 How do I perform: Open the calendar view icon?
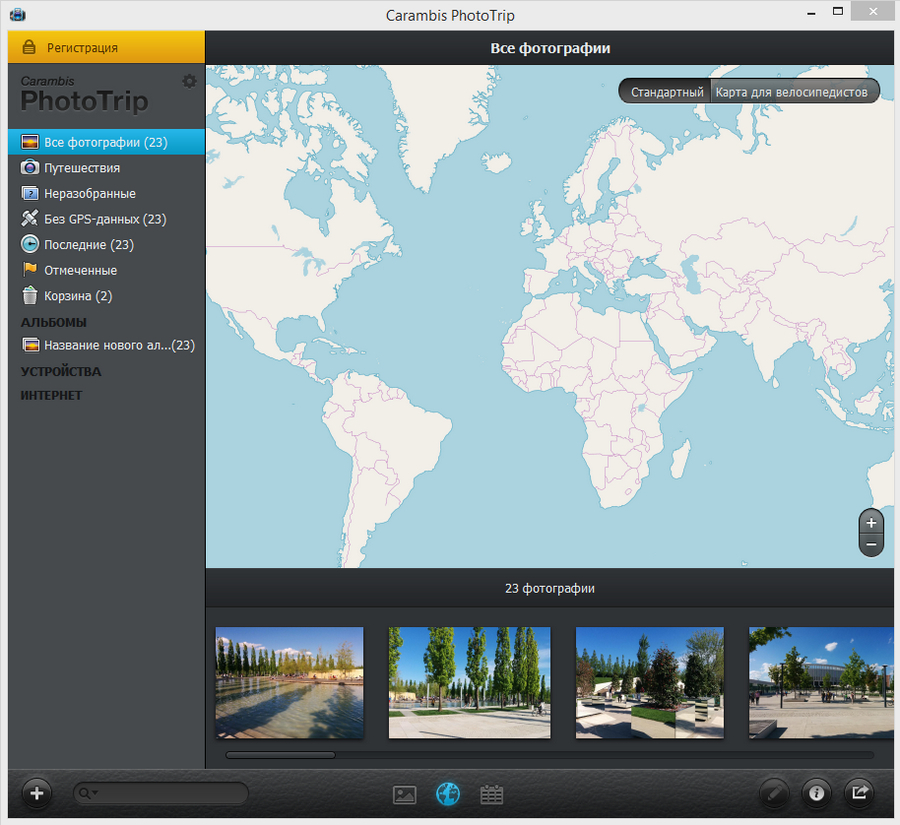pos(491,795)
